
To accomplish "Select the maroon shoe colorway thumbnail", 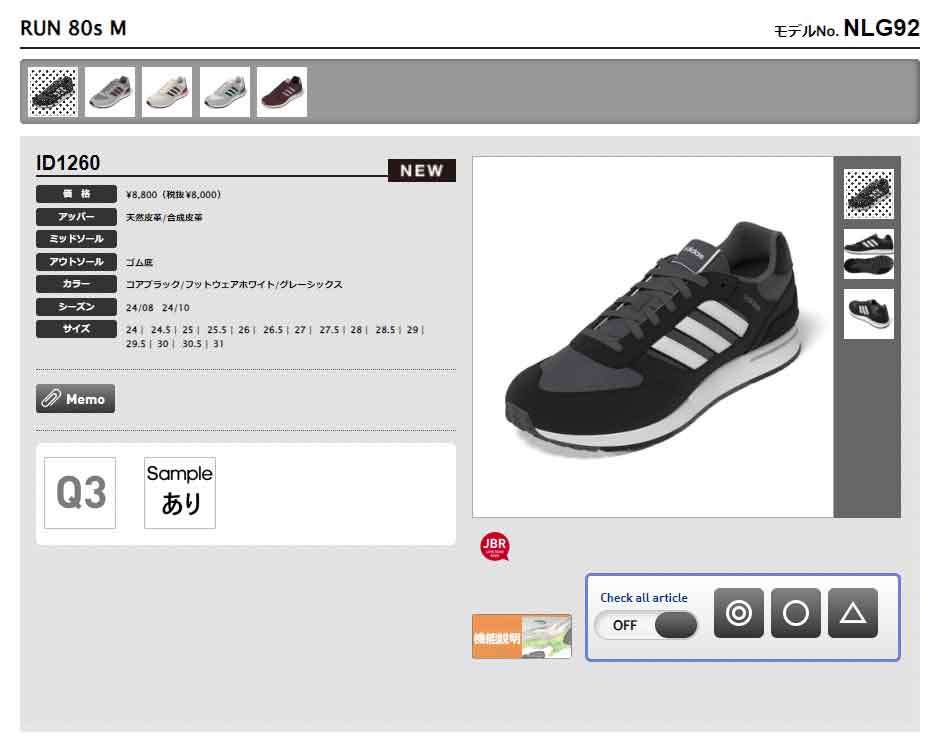I will pyautogui.click(x=282, y=92).
